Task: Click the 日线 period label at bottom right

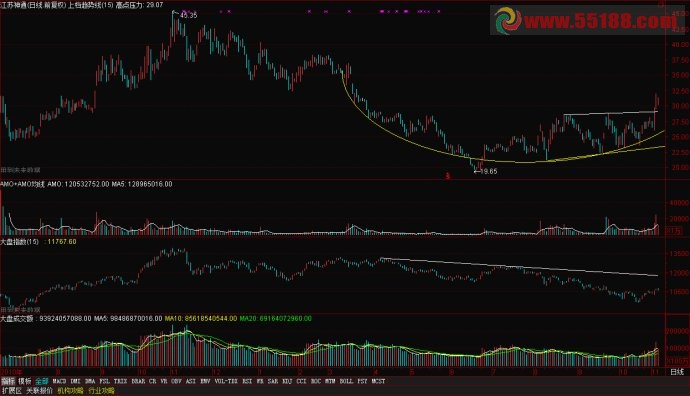Action: pyautogui.click(x=677, y=372)
